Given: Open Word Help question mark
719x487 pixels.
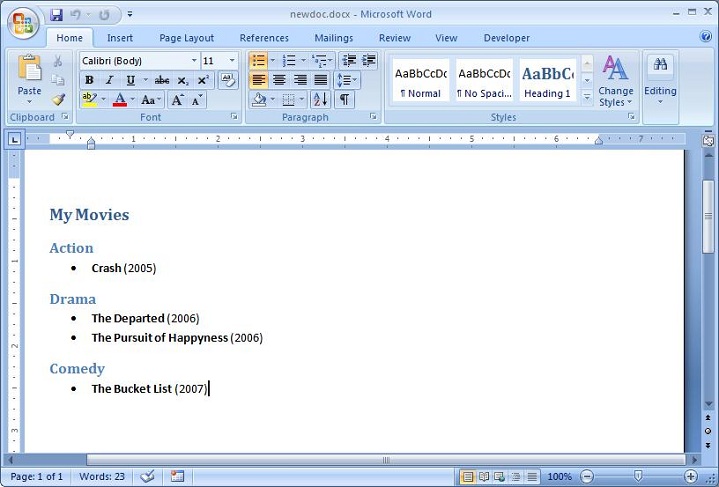Looking at the screenshot, I should (706, 36).
